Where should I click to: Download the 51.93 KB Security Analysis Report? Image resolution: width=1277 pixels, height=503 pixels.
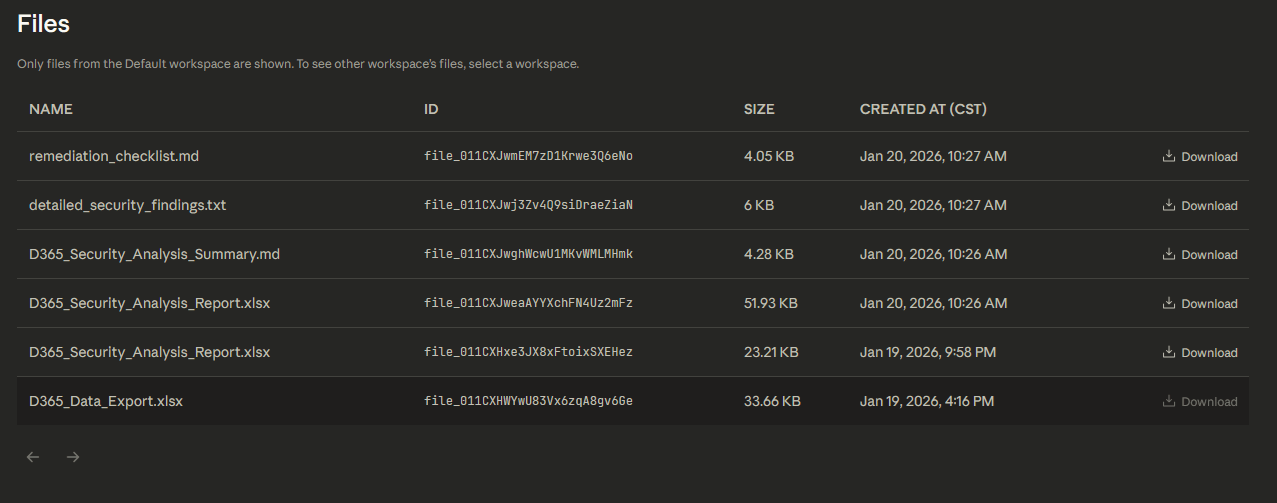[1199, 304]
